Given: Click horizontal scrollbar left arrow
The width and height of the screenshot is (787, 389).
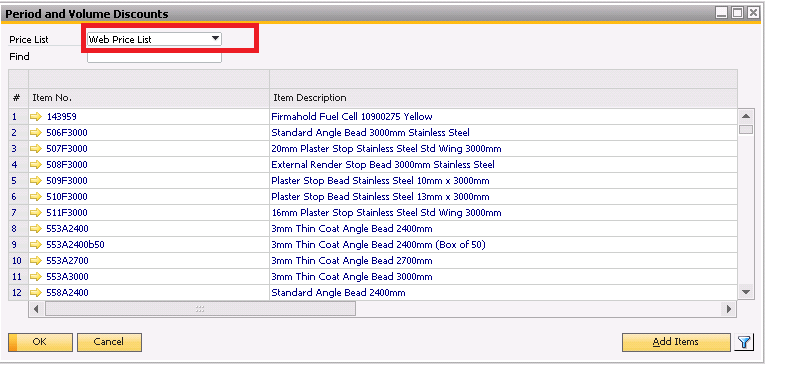Looking at the screenshot, I should tap(36, 309).
